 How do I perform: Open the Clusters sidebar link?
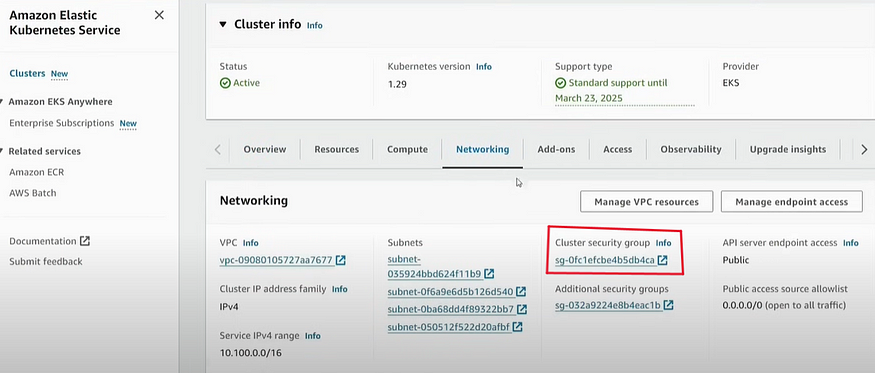point(27,74)
